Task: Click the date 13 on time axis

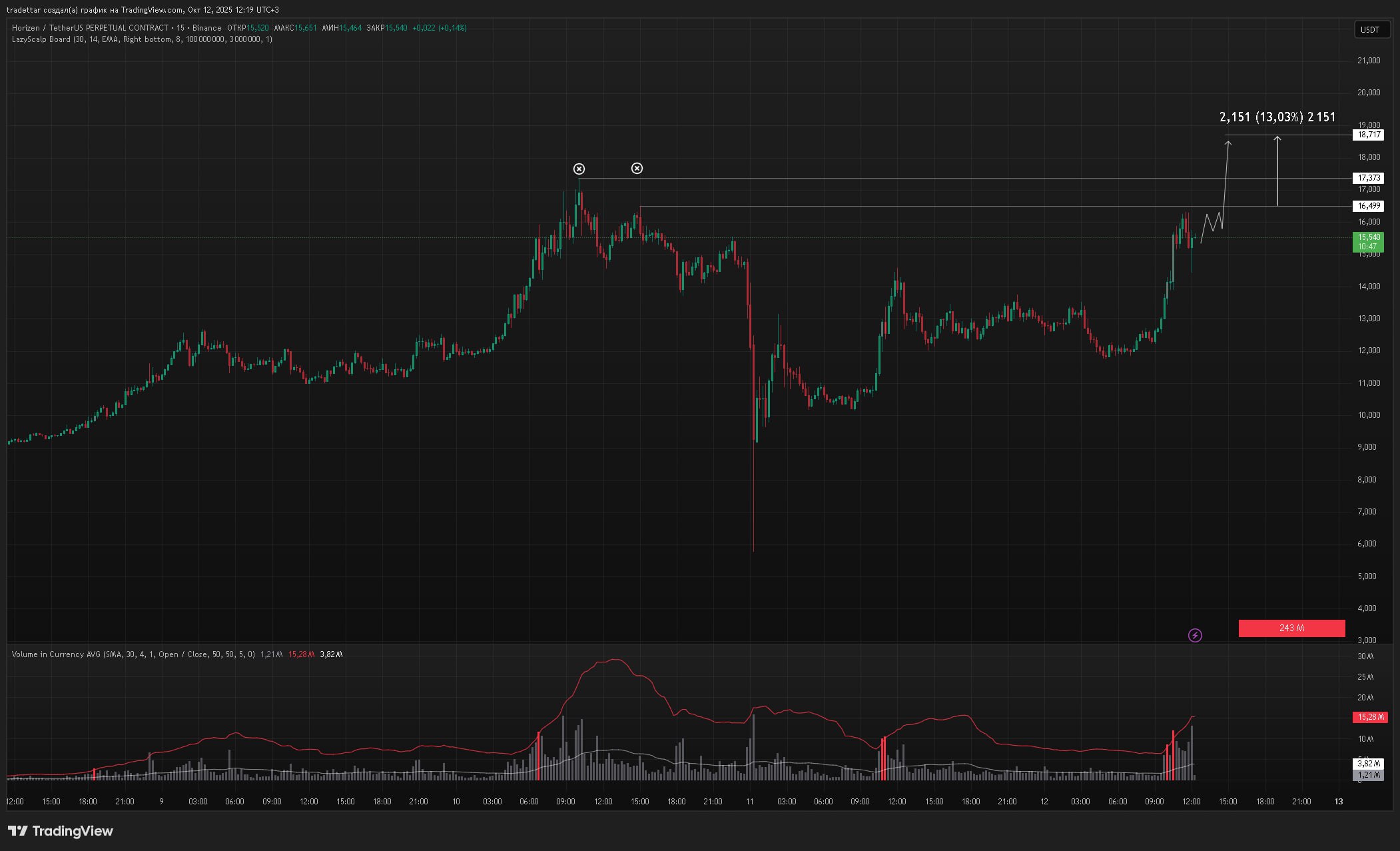Action: click(x=1338, y=801)
